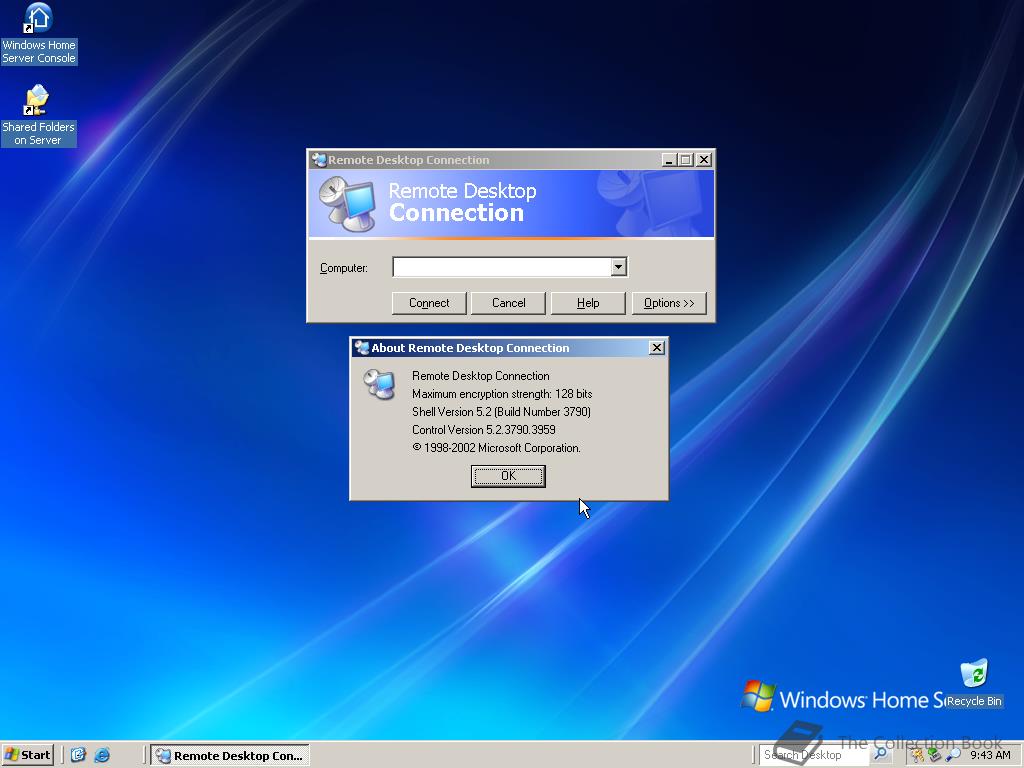The width and height of the screenshot is (1024, 768).
Task: Click the Start button
Action: [x=27, y=755]
